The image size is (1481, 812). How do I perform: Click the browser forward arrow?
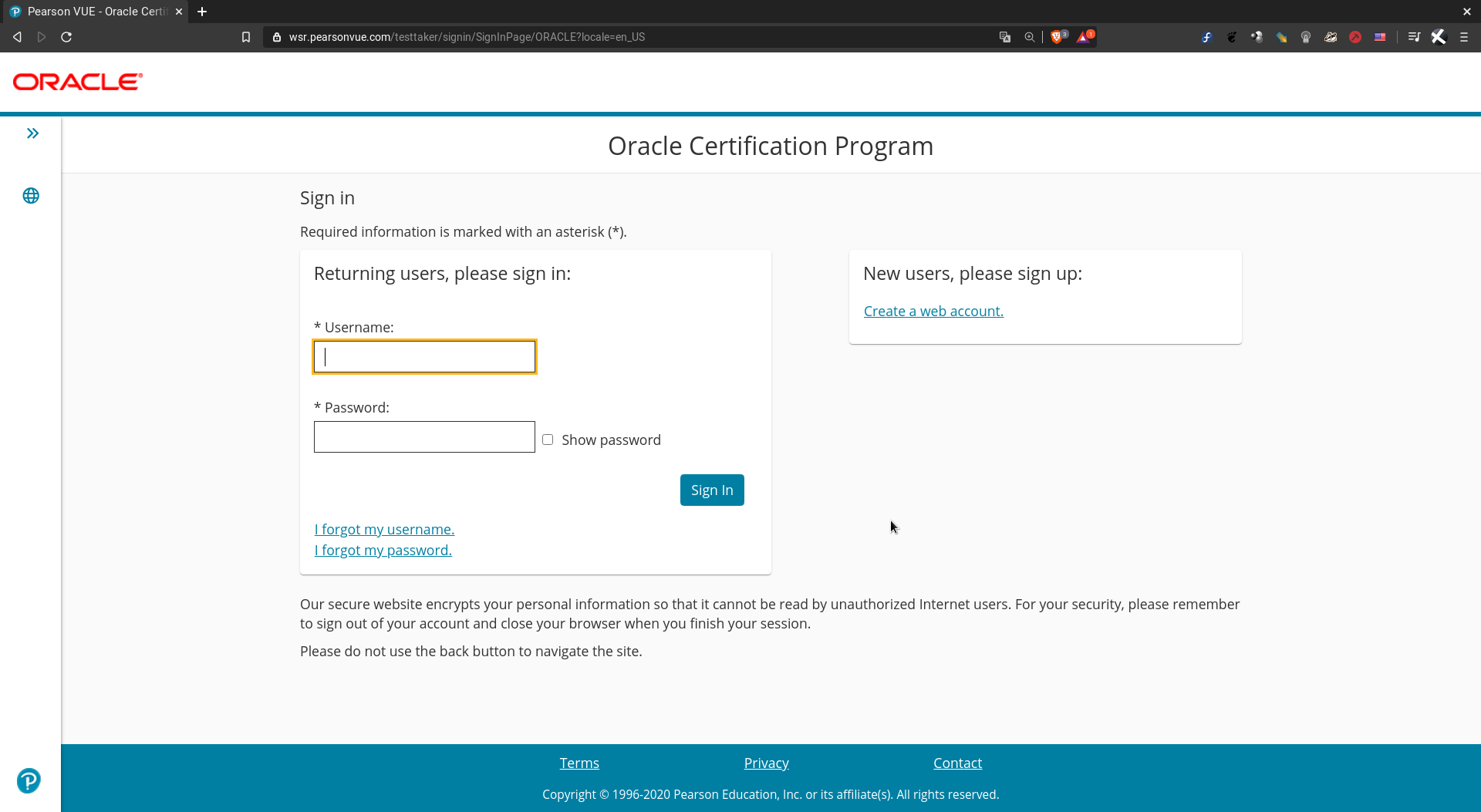click(x=42, y=37)
